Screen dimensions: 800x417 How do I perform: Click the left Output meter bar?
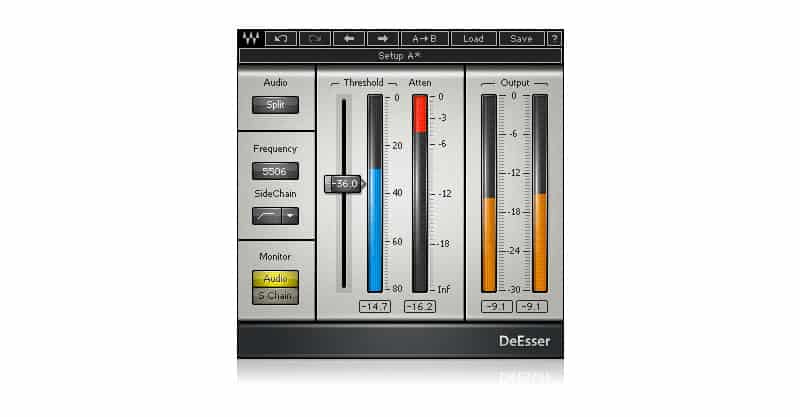coord(489,193)
